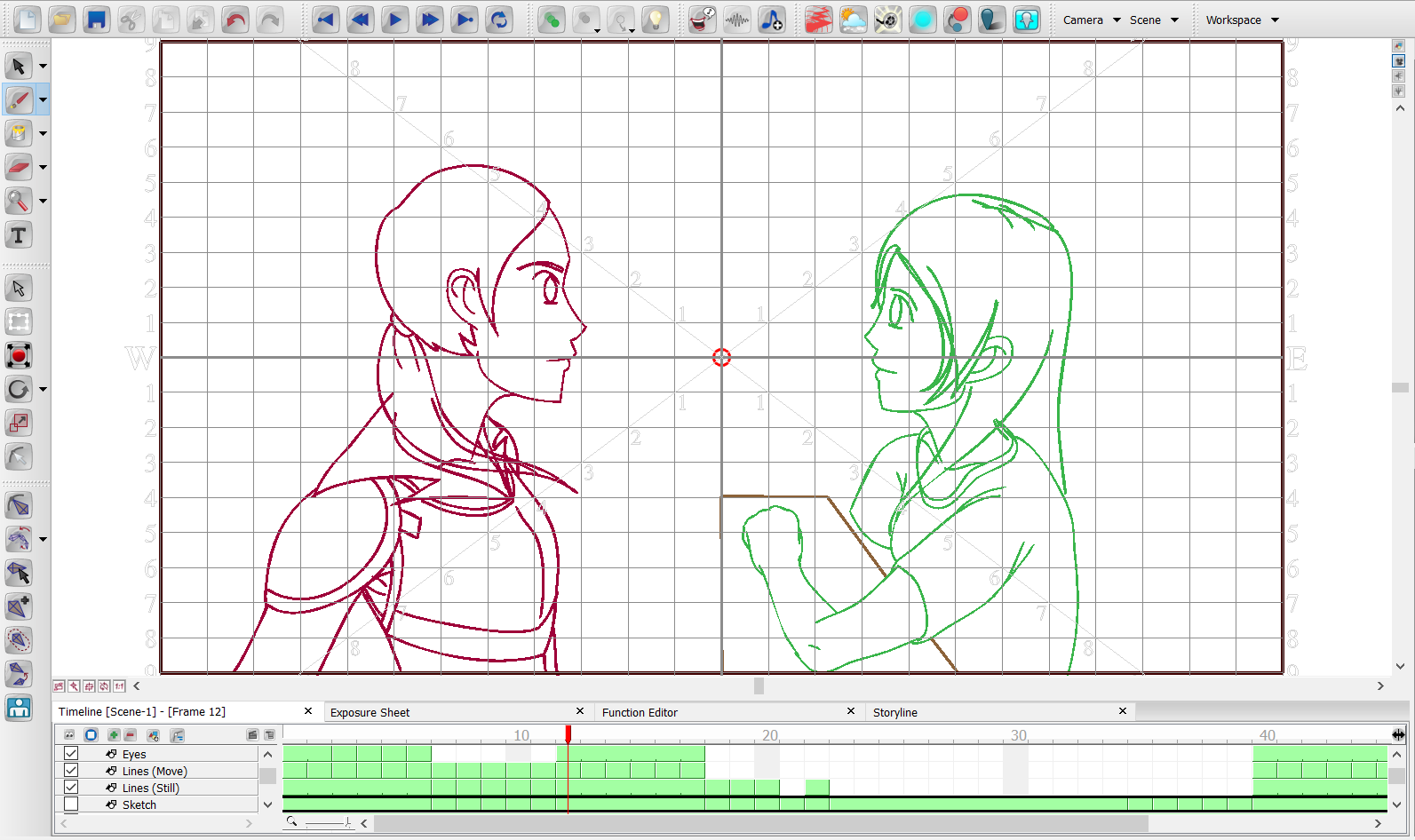Viewport: 1415px width, 840px height.
Task: Expand the Zoom tool dropdown arrow
Action: 43,201
